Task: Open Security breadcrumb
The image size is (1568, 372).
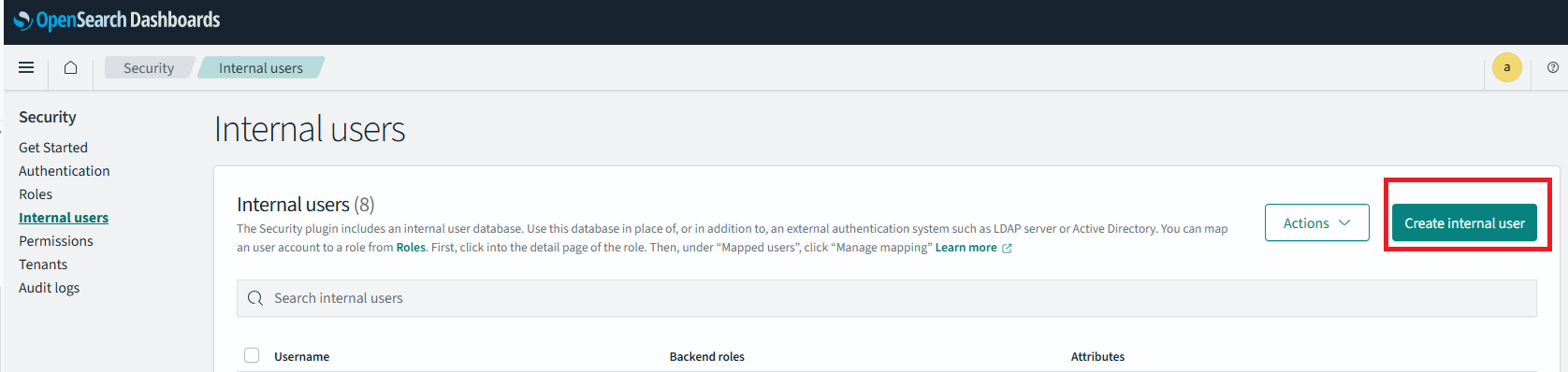Action: (x=149, y=67)
